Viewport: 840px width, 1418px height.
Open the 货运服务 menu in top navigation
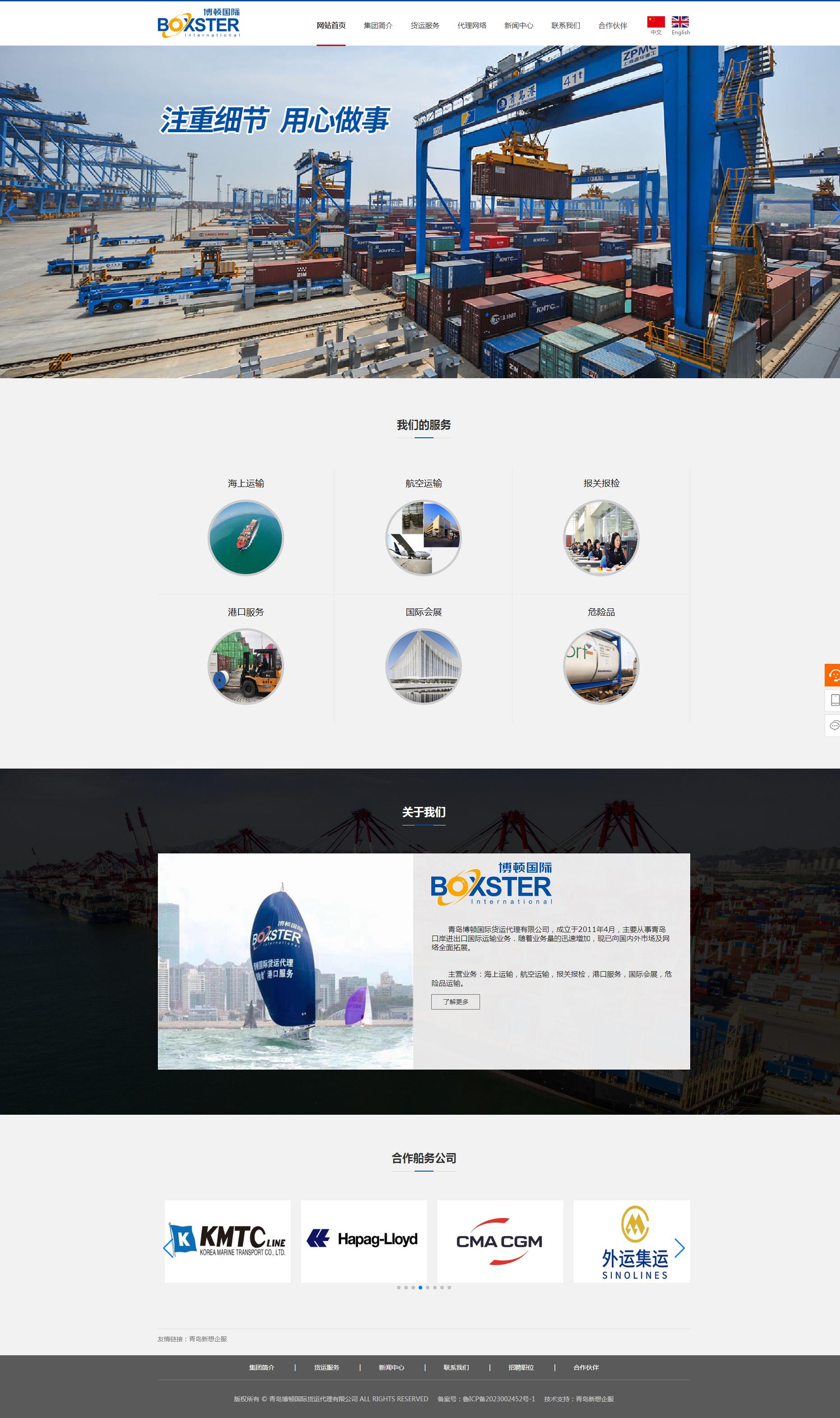[425, 25]
